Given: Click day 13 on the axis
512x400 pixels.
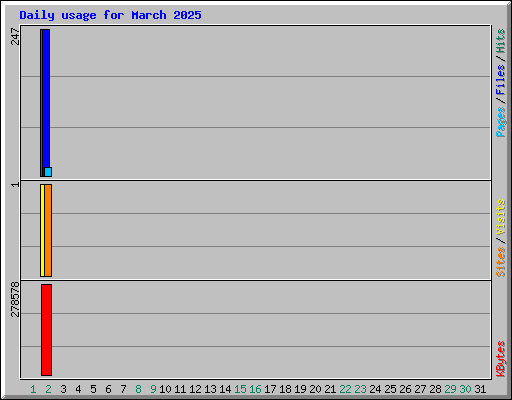Looking at the screenshot, I should pyautogui.click(x=210, y=389).
